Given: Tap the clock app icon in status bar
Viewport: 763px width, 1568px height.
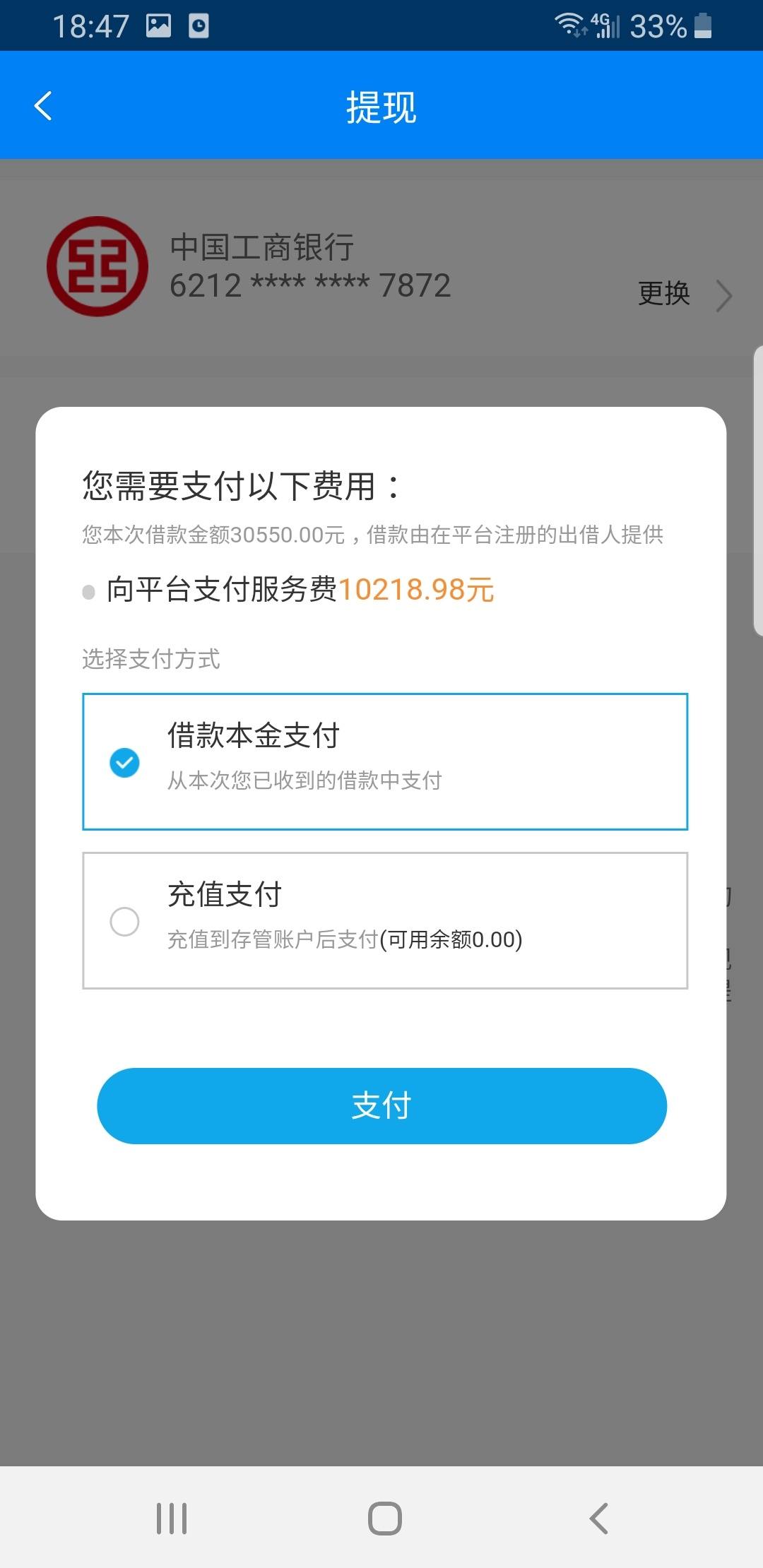Looking at the screenshot, I should 199,26.
